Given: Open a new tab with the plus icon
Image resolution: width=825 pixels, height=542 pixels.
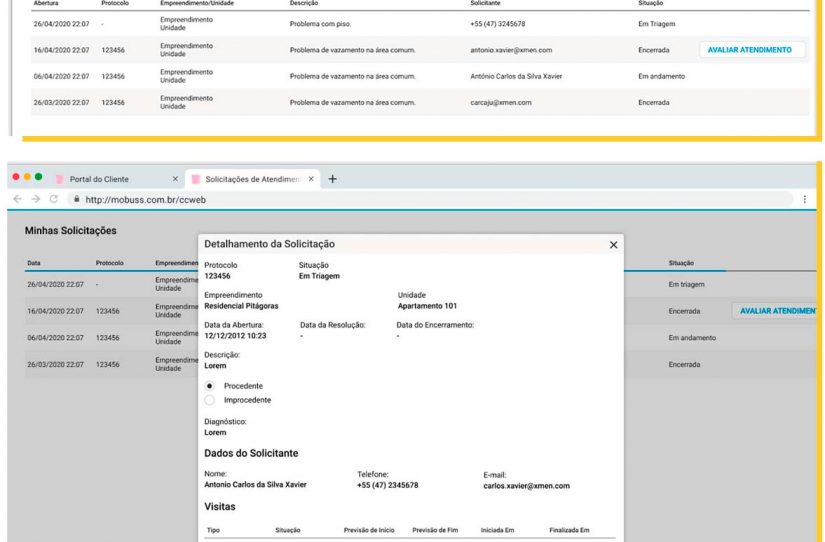Looking at the screenshot, I should point(333,179).
